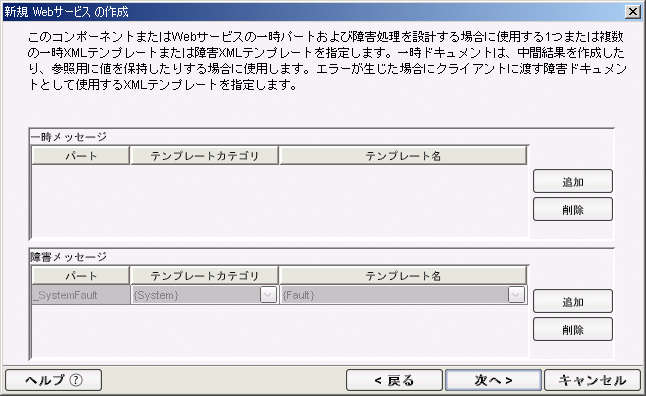Click テンプレート名 header in 一時メッセージ table
Viewport: 646px width, 396px height.
click(403, 156)
